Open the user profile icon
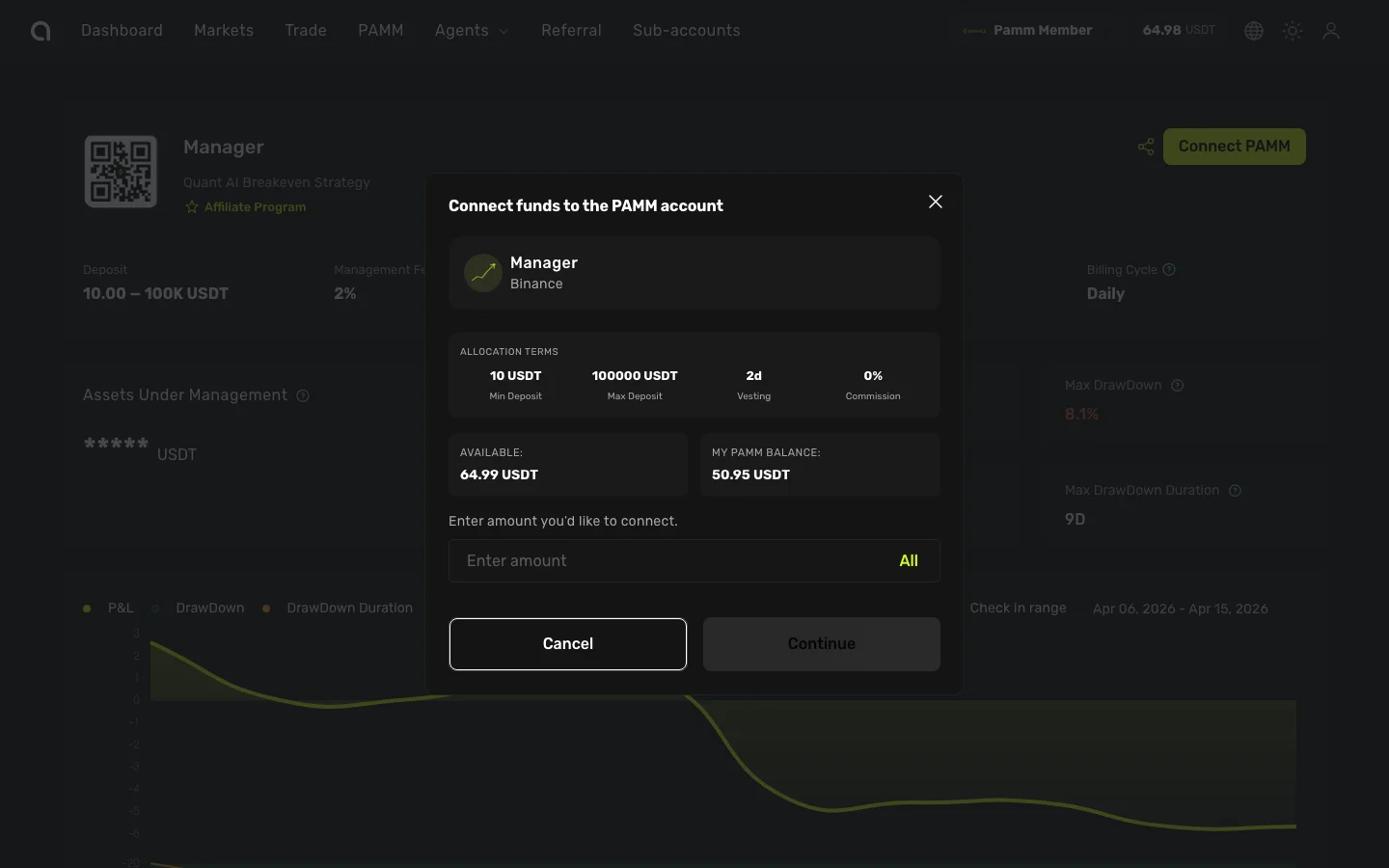 pos(1331,31)
